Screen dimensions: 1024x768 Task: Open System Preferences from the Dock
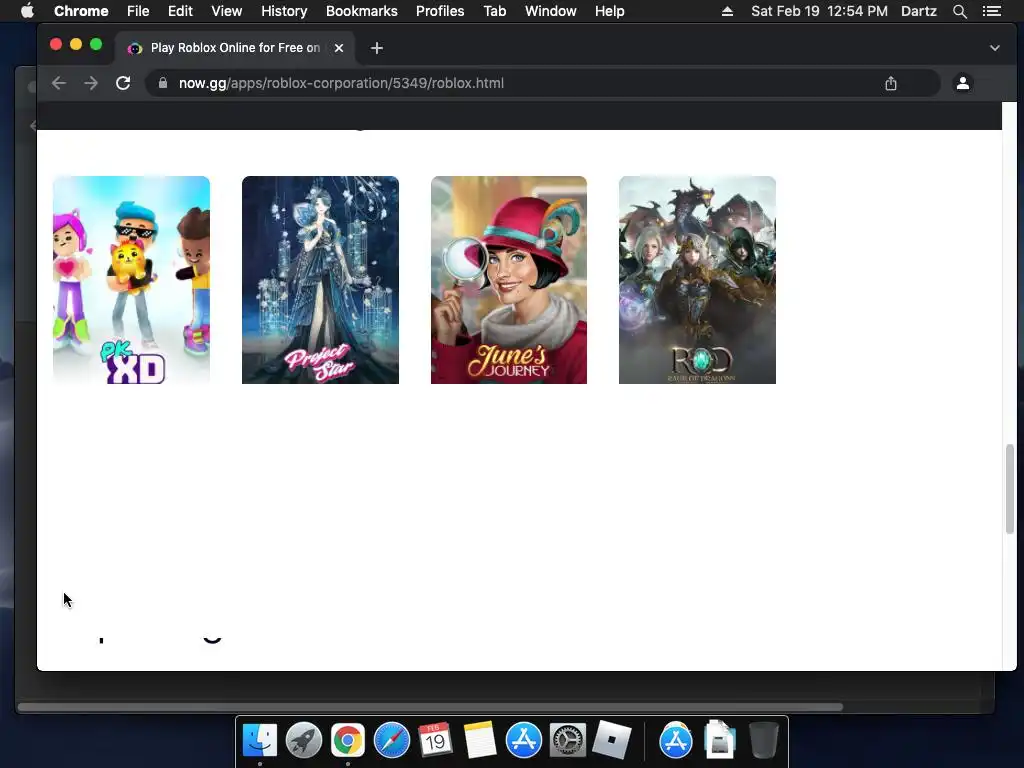[x=568, y=741]
